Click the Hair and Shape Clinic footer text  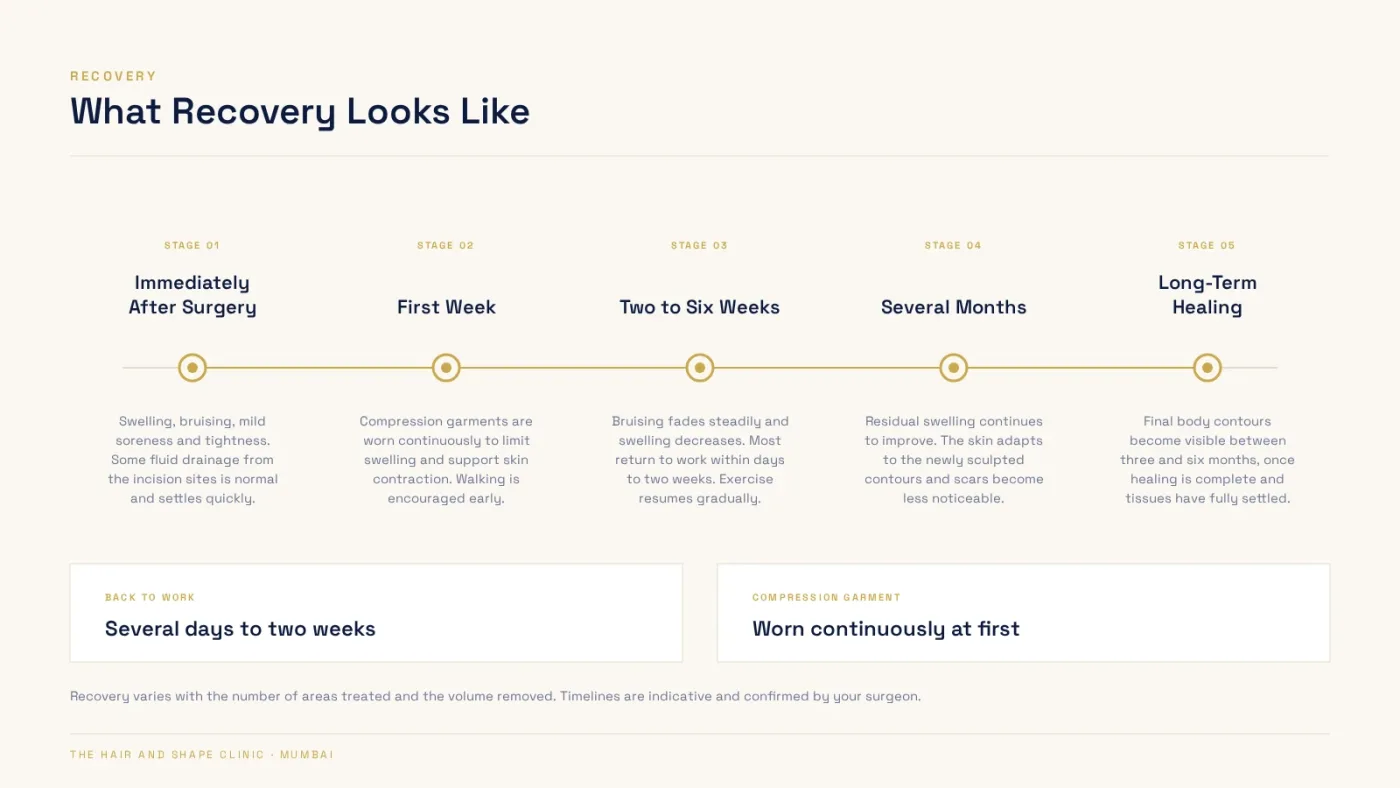coord(202,755)
